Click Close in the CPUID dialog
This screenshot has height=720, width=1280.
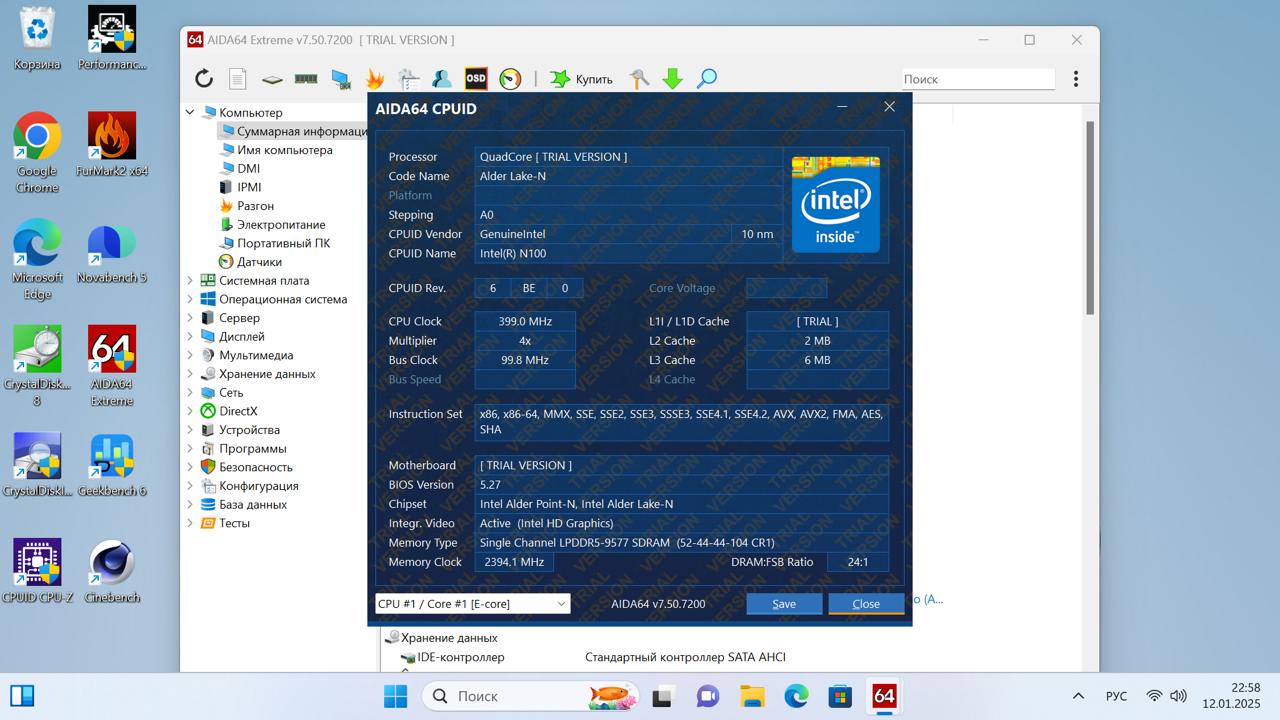pyautogui.click(x=866, y=603)
